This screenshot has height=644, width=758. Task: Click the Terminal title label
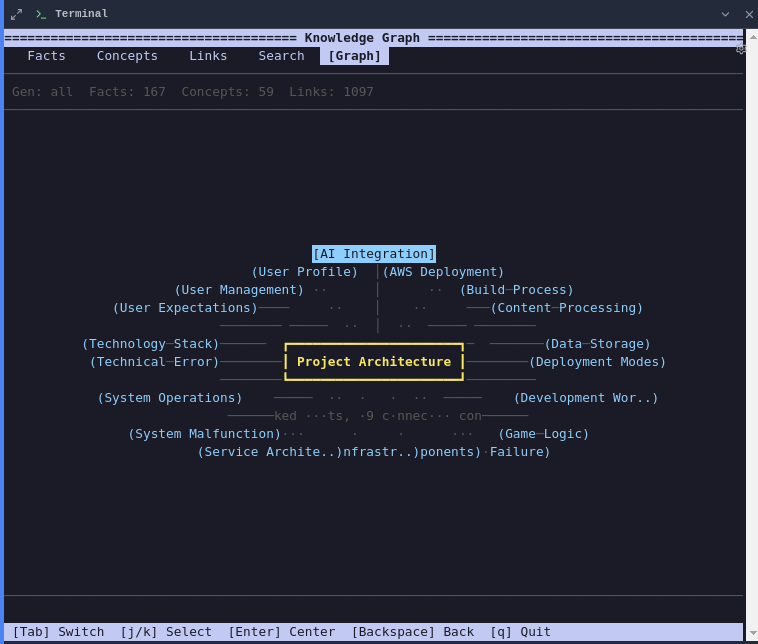(81, 14)
